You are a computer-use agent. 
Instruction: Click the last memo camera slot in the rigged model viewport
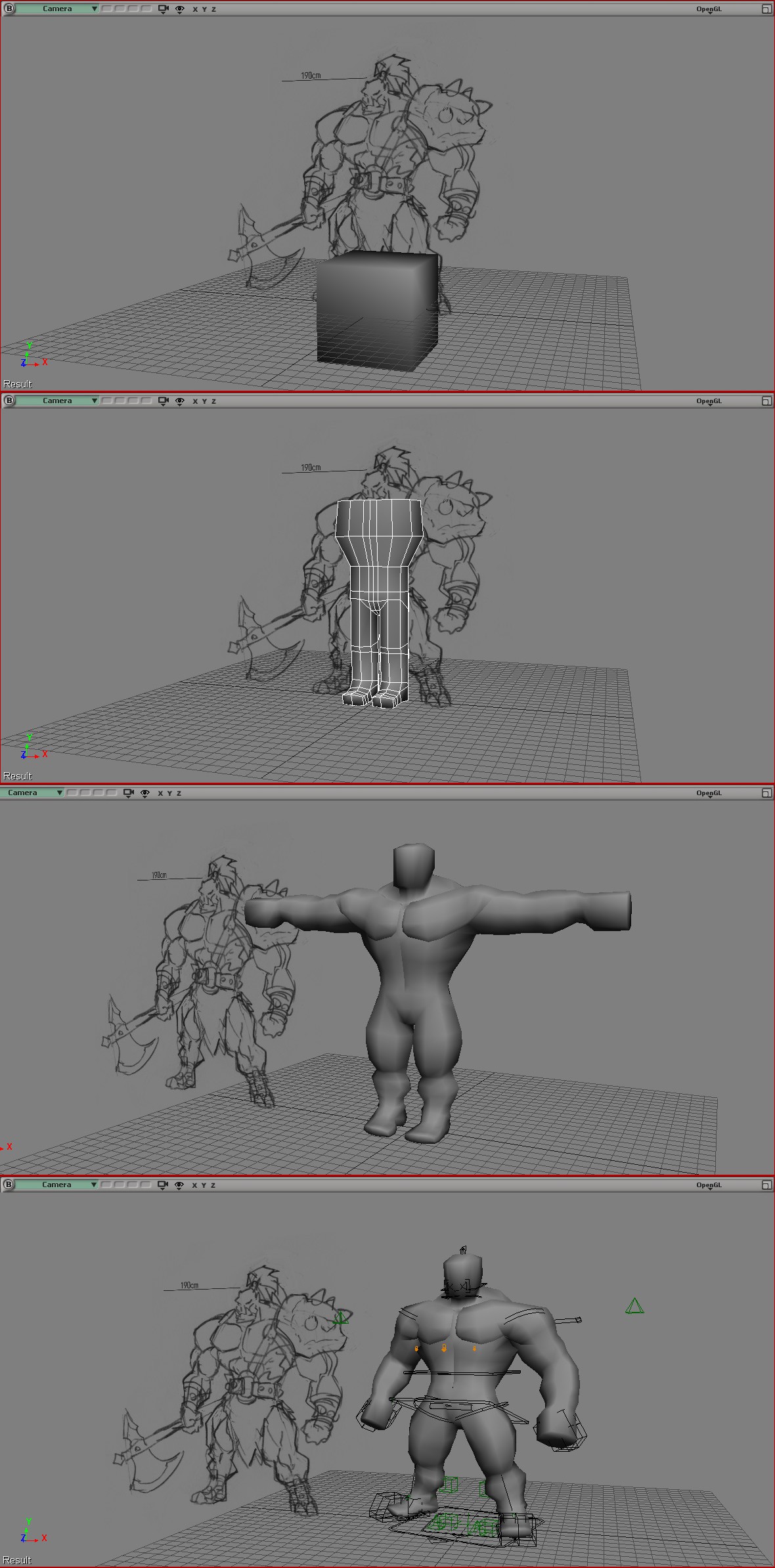146,1185
